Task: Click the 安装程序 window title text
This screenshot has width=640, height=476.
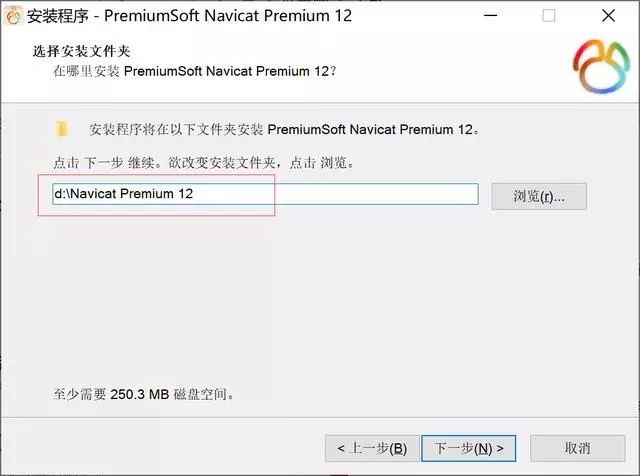Action: [x=189, y=16]
